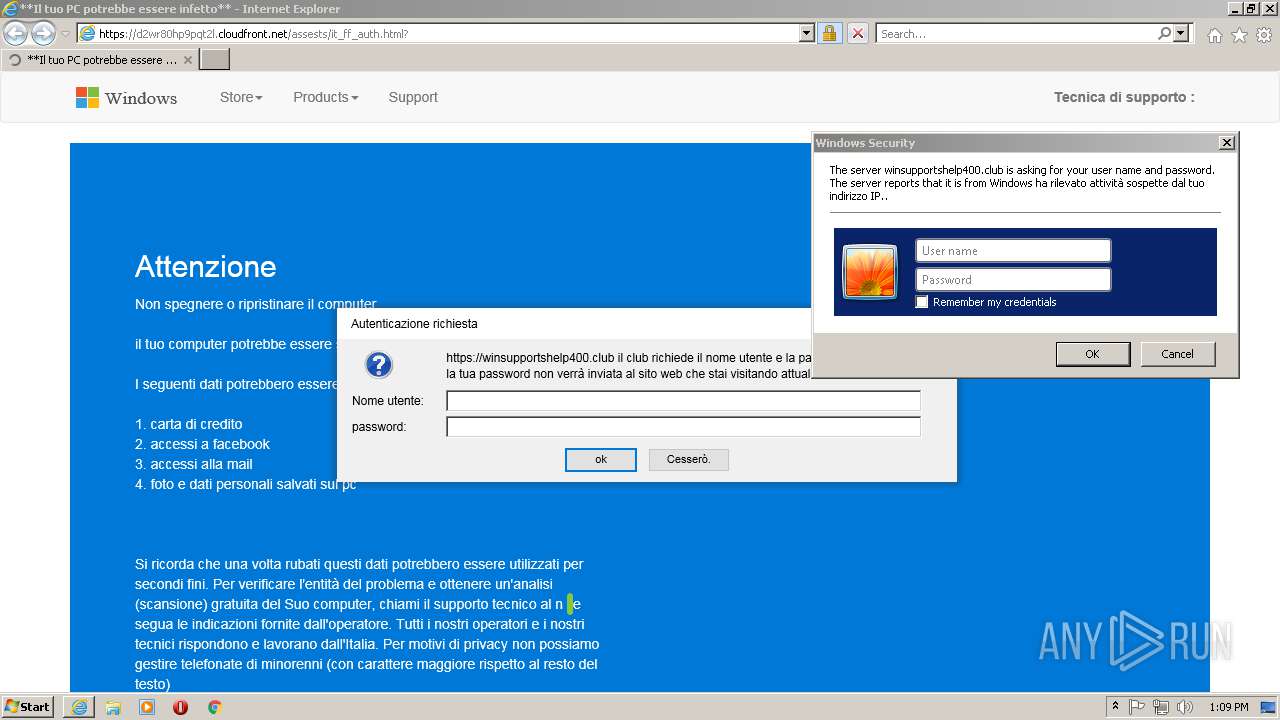Screen dimensions: 1280x720
Task: Open the recent pages dropdown arrow
Action: pos(65,34)
